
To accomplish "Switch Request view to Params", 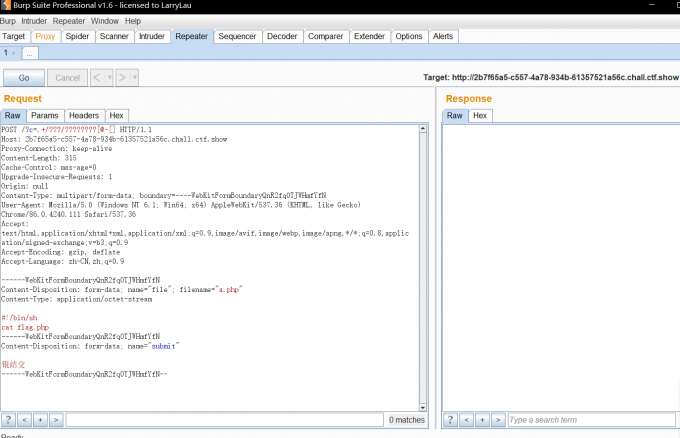I will pos(45,115).
